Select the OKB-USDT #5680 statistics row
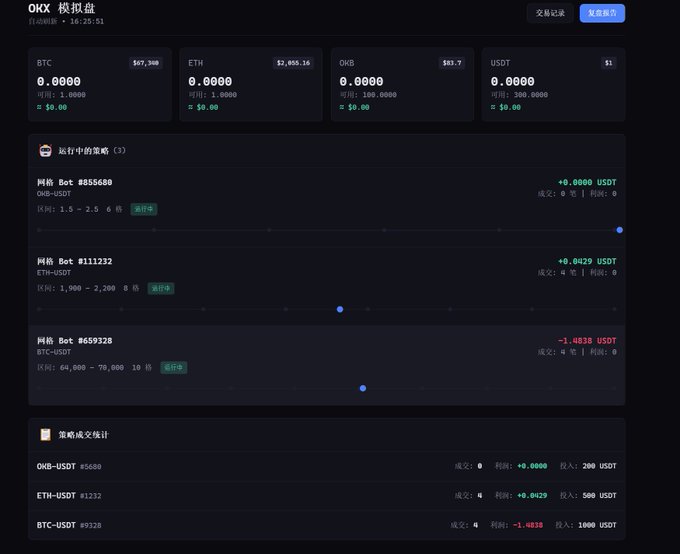This screenshot has height=554, width=680. tap(327, 466)
